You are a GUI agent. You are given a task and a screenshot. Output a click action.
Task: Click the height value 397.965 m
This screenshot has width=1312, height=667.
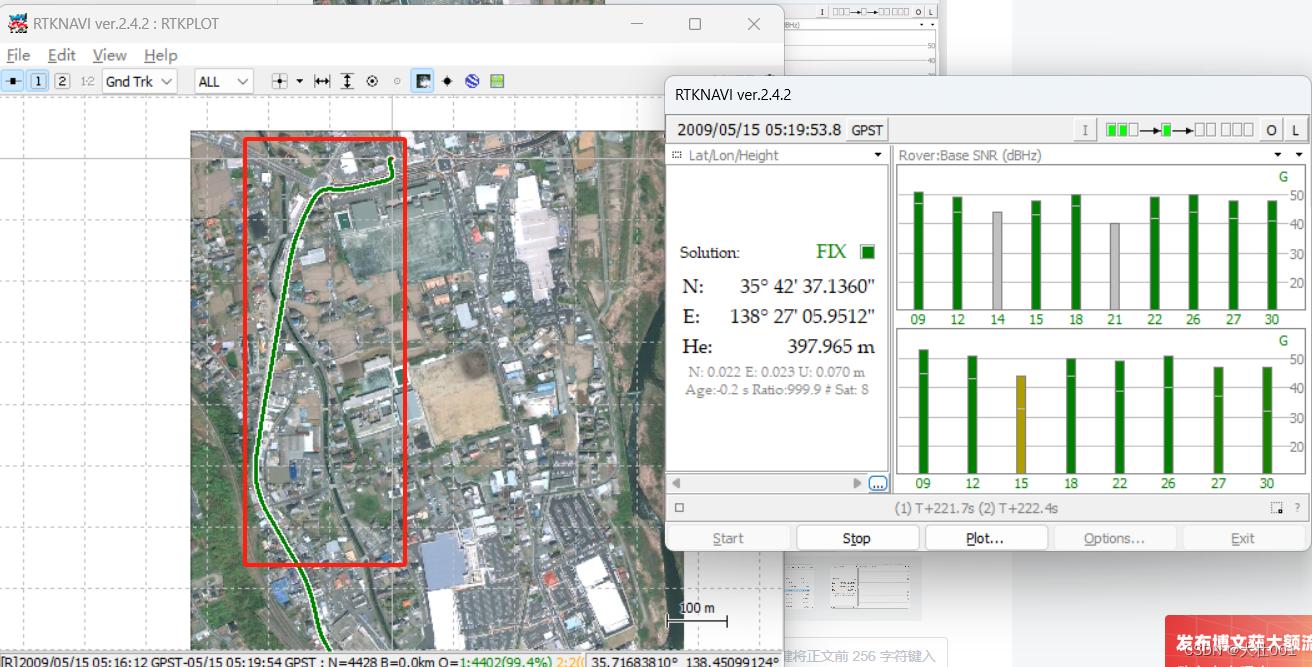click(x=831, y=347)
